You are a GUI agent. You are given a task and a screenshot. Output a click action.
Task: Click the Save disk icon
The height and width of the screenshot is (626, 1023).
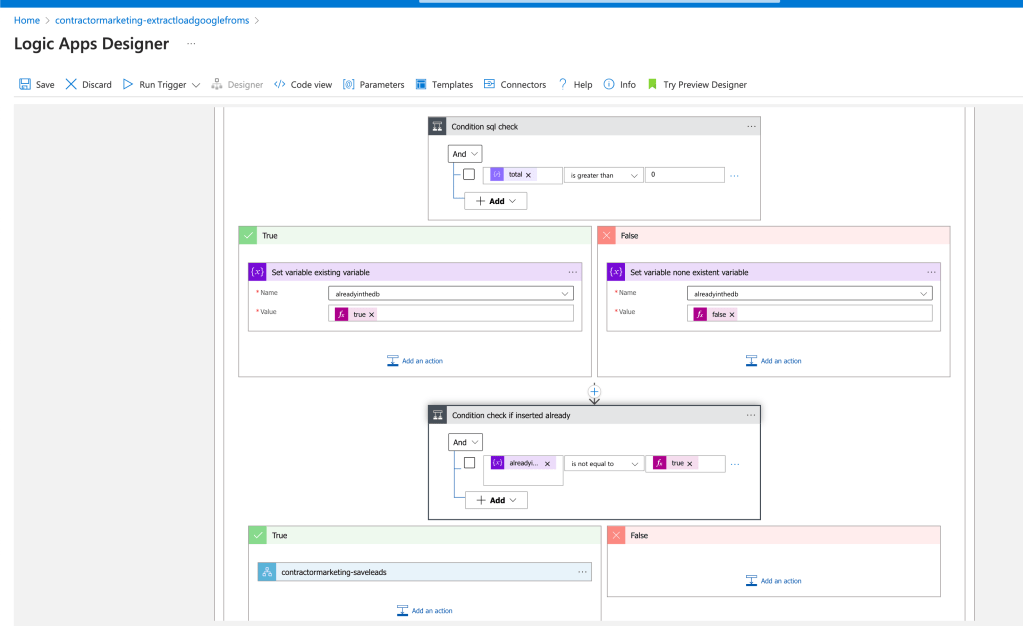(25, 84)
